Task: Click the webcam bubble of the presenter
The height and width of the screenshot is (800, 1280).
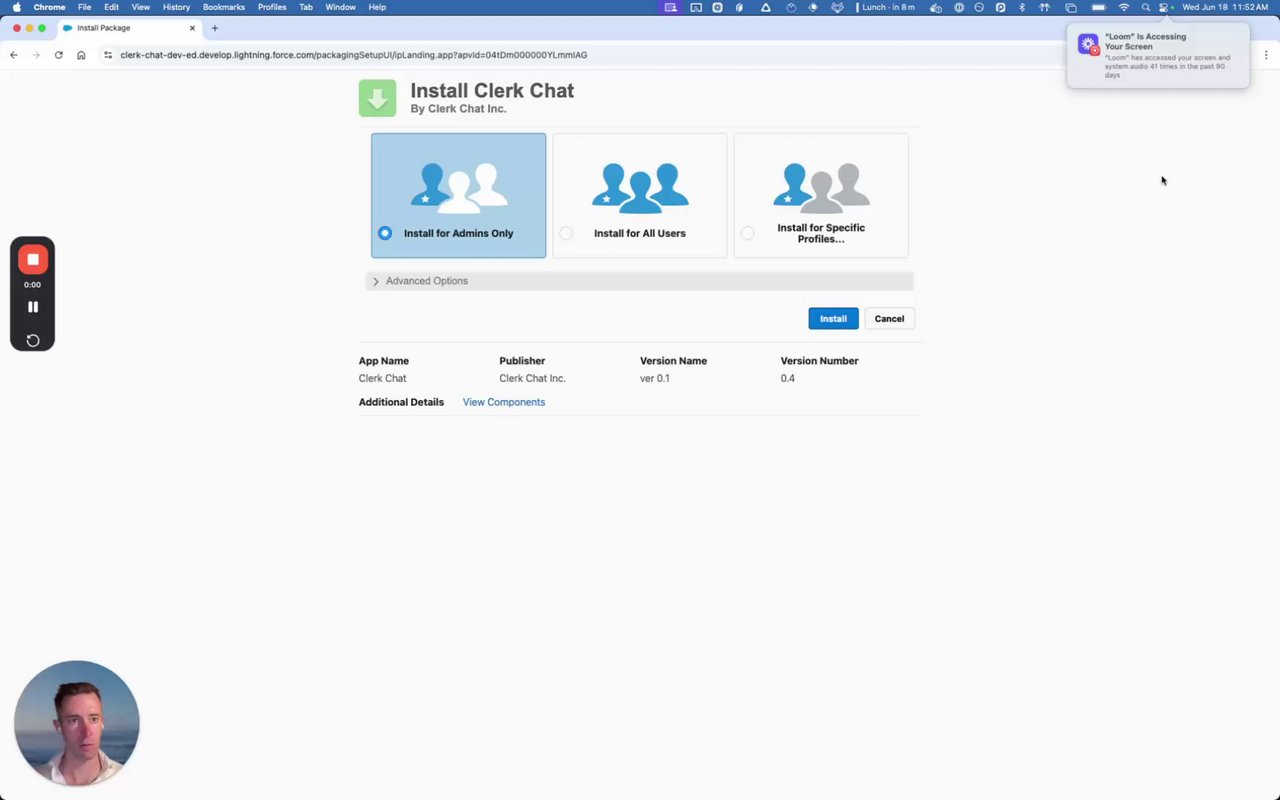Action: tap(77, 723)
